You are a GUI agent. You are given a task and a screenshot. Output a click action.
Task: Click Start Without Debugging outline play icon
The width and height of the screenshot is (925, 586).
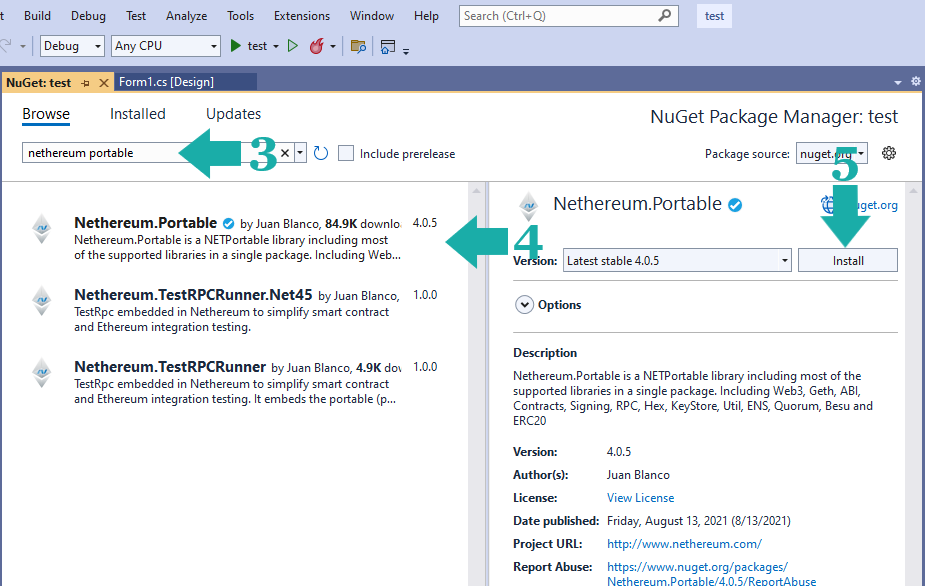[x=293, y=46]
